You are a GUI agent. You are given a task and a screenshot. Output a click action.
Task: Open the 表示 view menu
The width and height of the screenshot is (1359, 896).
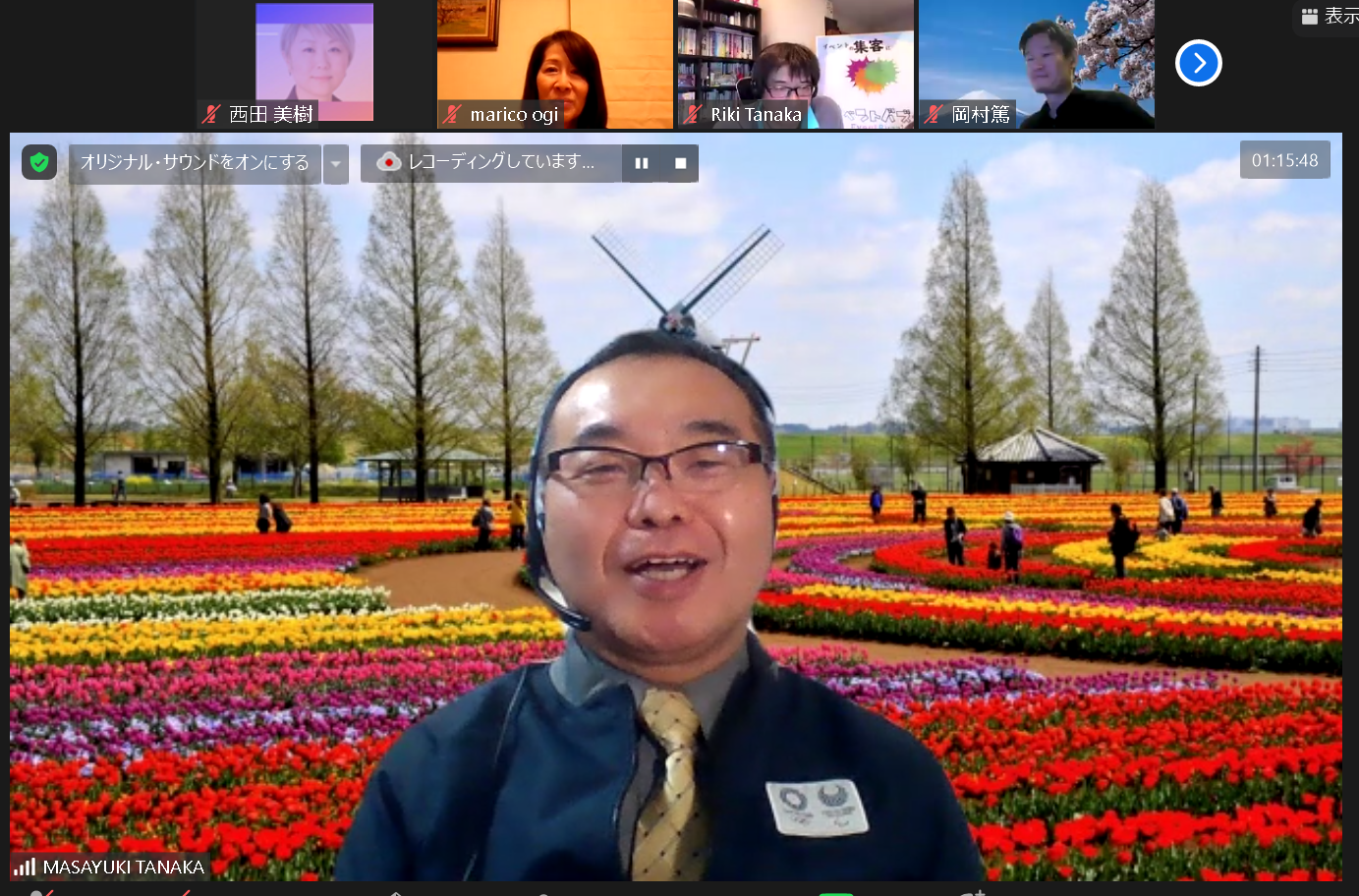click(x=1329, y=16)
